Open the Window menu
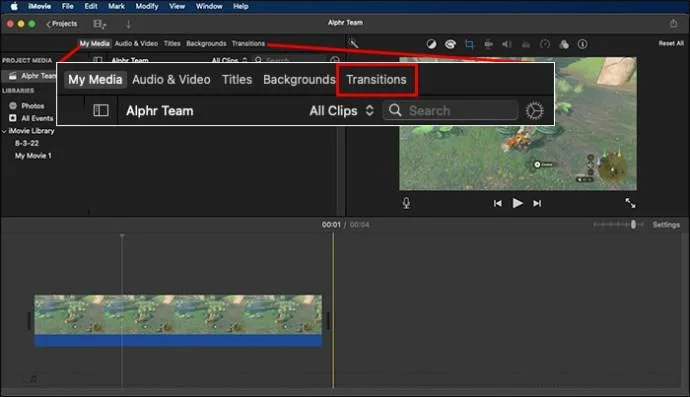The image size is (690, 397). point(209,6)
